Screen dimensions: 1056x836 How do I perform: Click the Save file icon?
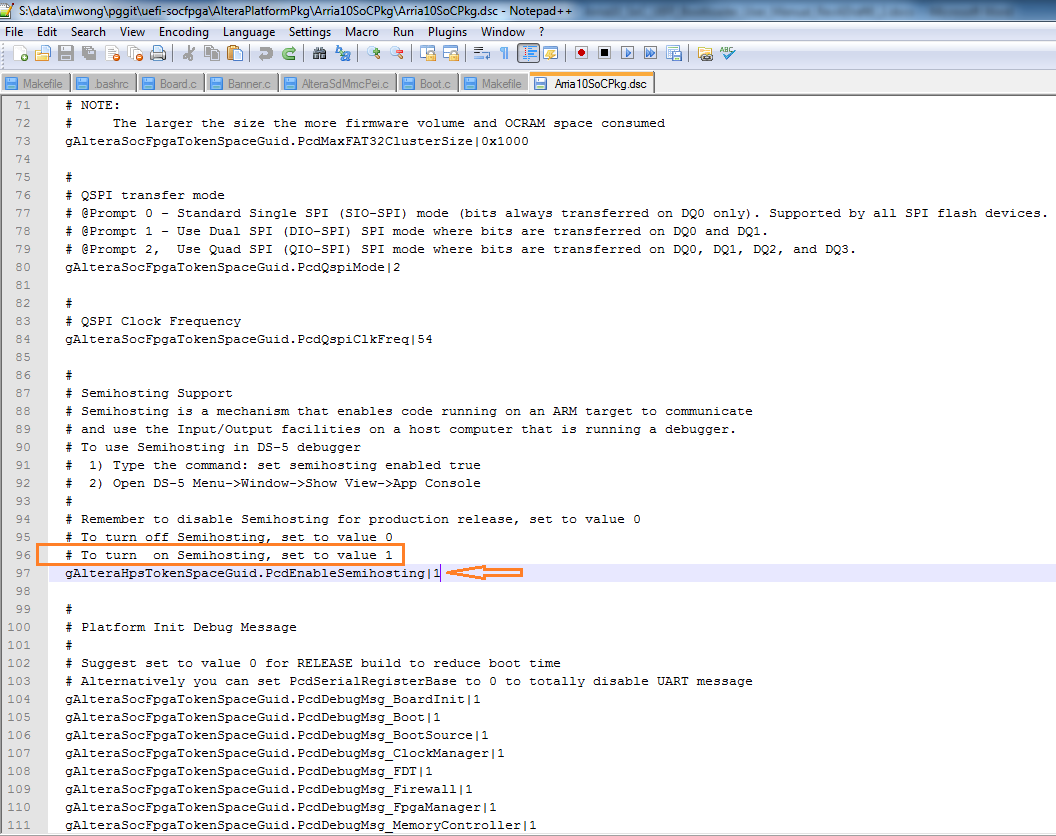[66, 53]
